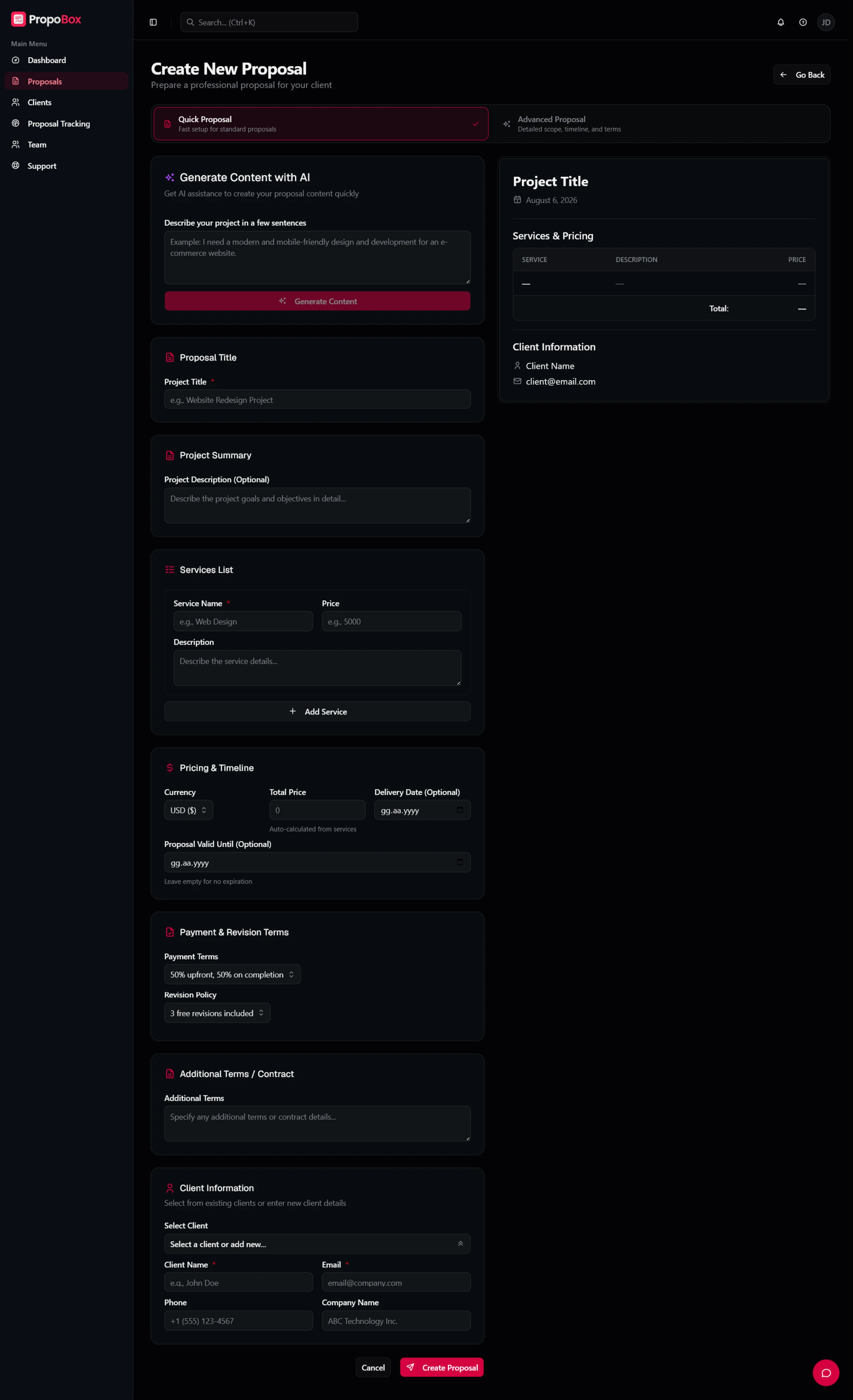Click the calendar icon beside August 6, 2026

(x=517, y=199)
